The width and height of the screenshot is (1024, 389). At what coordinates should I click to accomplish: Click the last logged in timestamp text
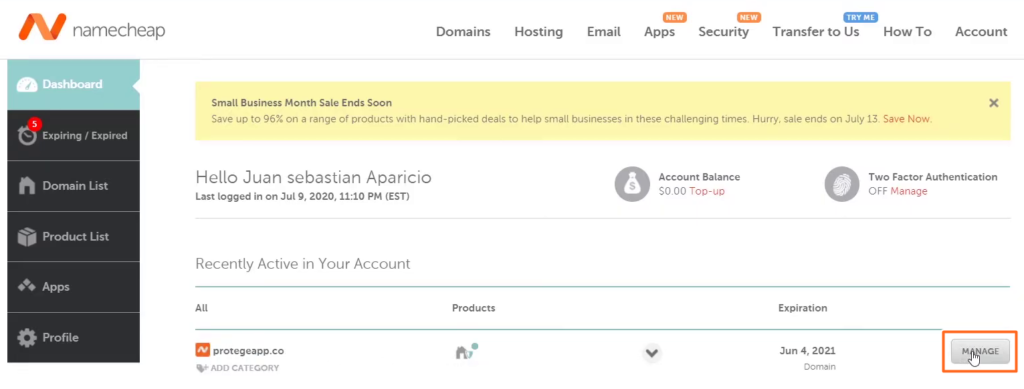pos(302,196)
